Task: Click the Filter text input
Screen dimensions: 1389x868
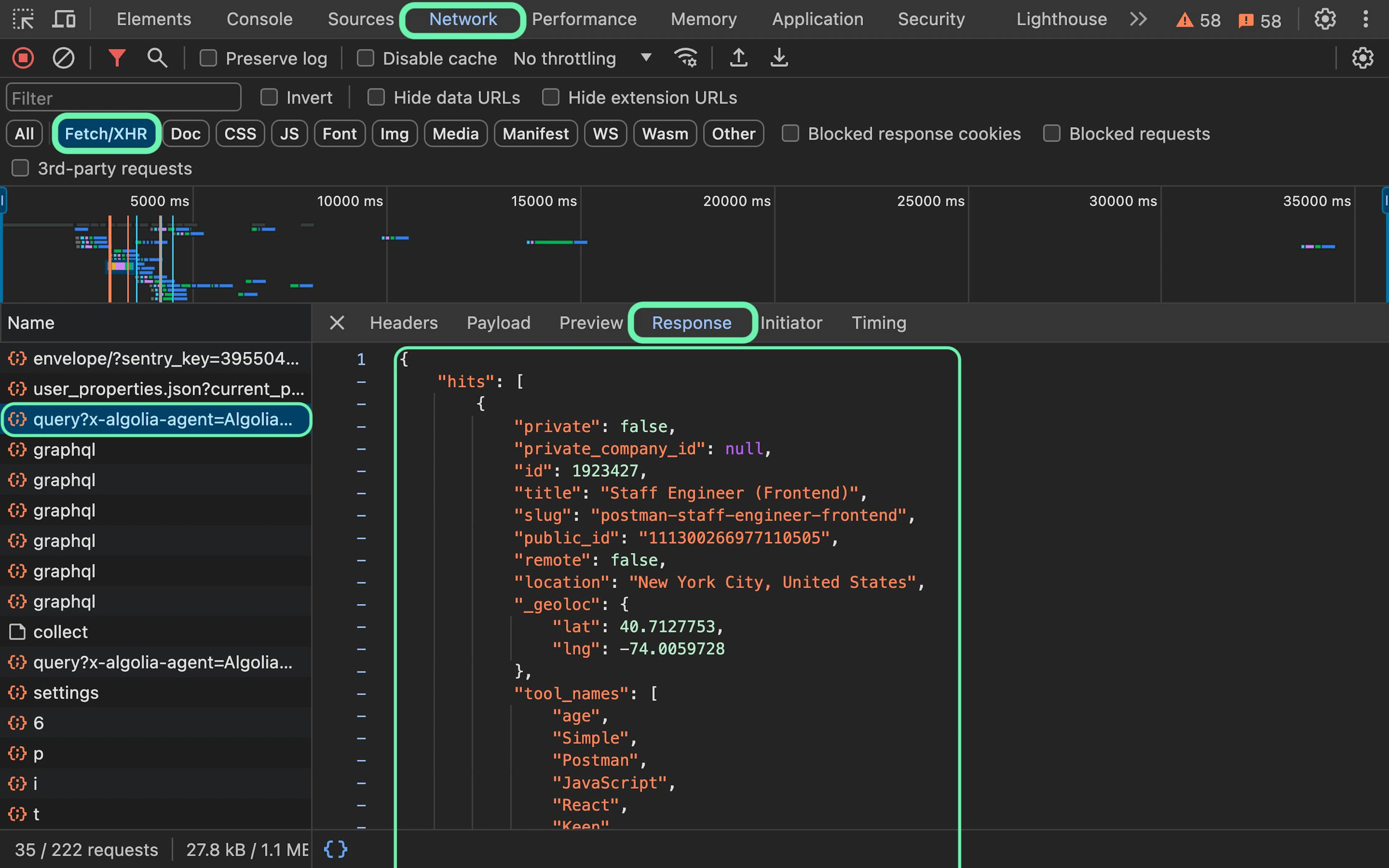Action: click(x=123, y=98)
